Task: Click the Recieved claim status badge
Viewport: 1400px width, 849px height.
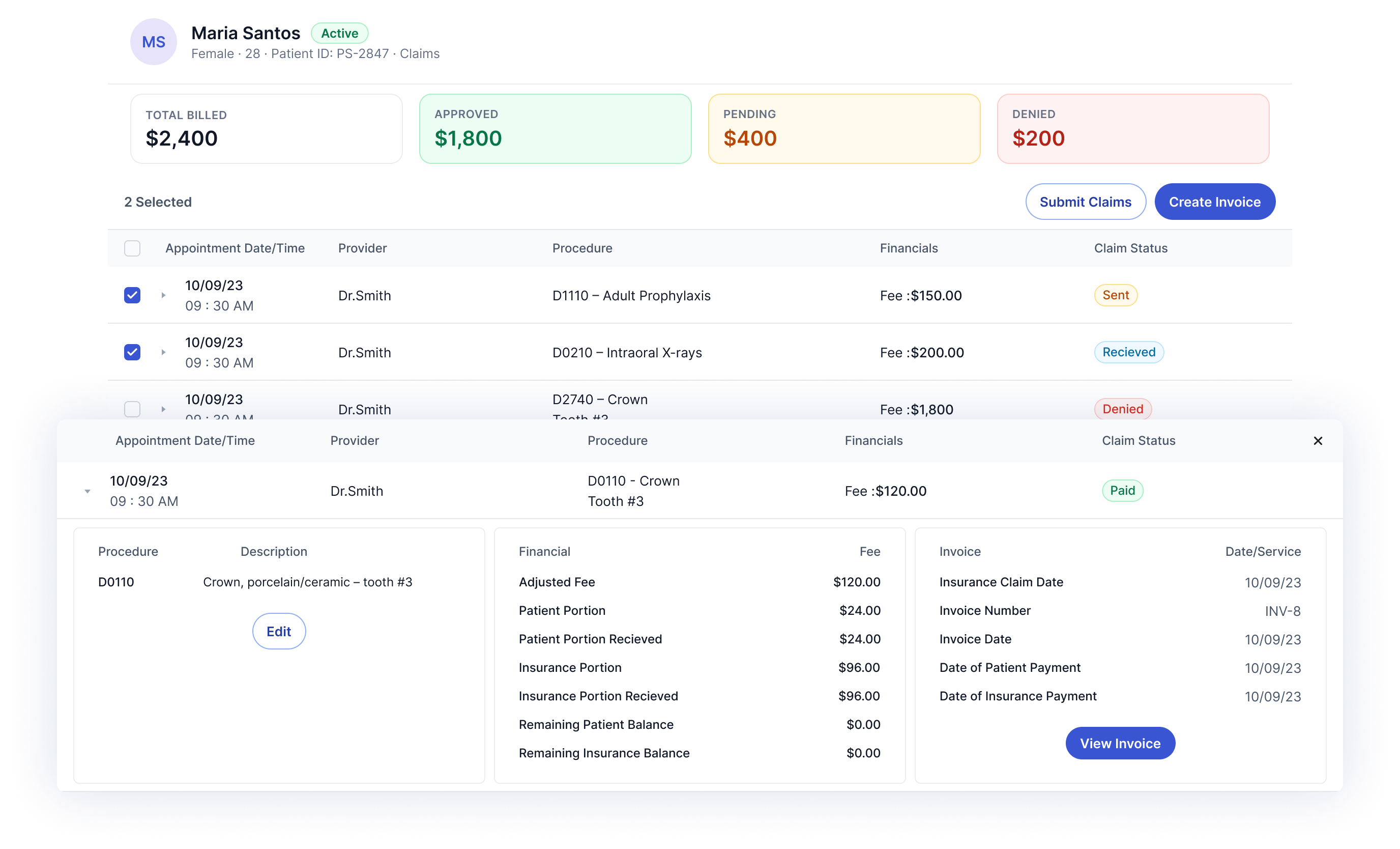Action: pyautogui.click(x=1129, y=352)
